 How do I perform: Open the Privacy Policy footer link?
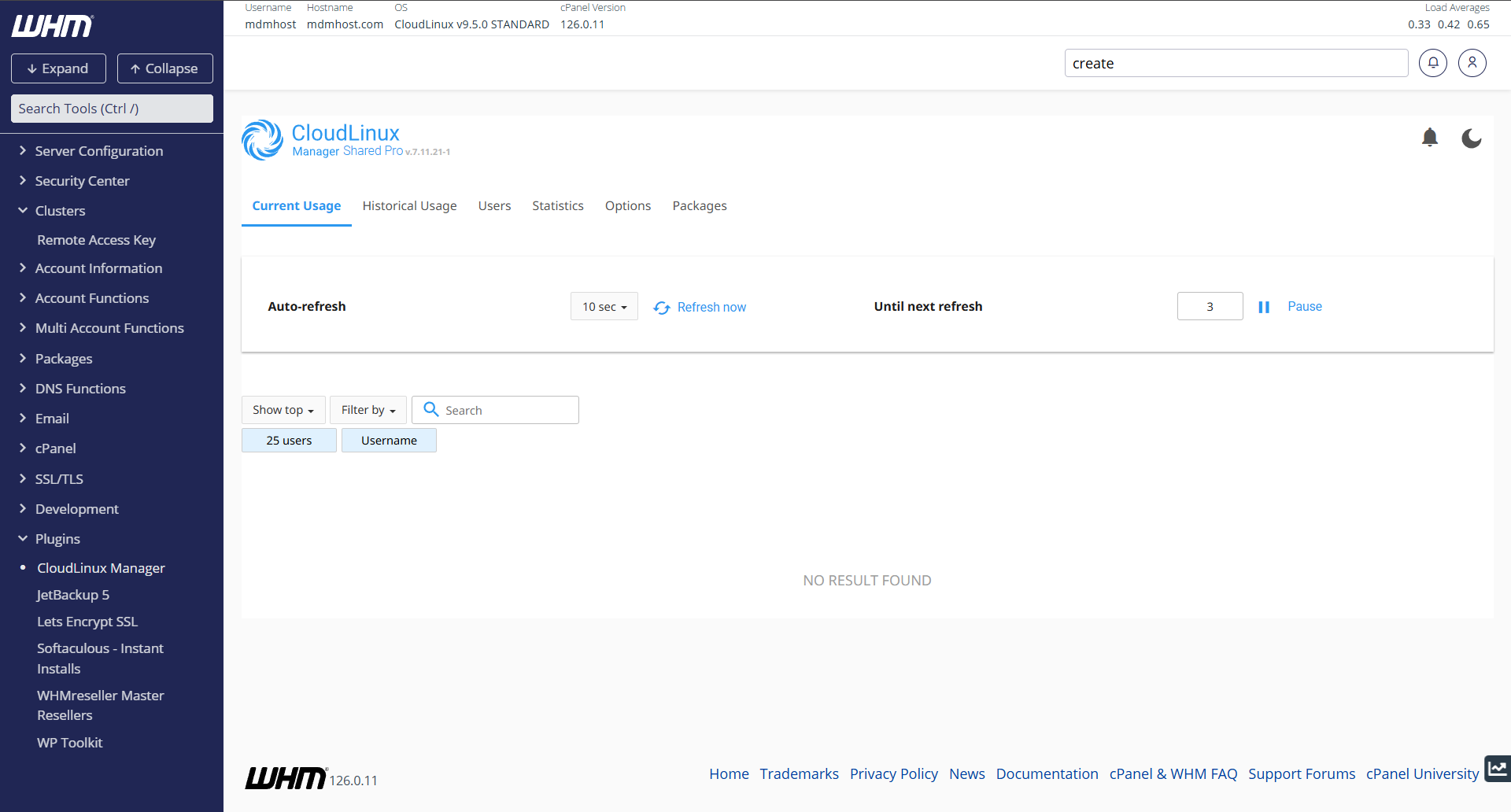click(x=894, y=773)
